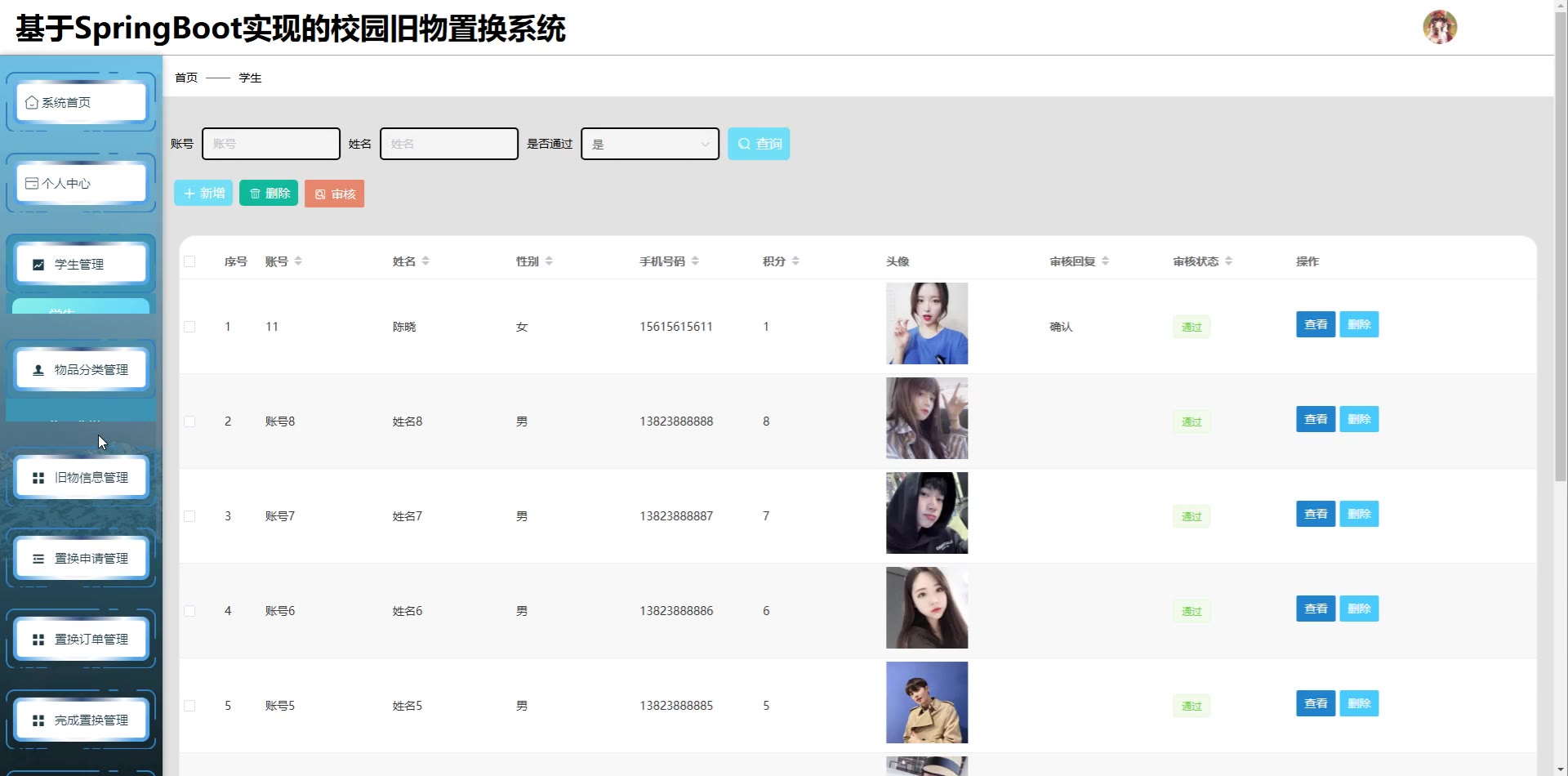
Task: Click the grid icon beside 旧物信息管理
Action: (x=38, y=478)
